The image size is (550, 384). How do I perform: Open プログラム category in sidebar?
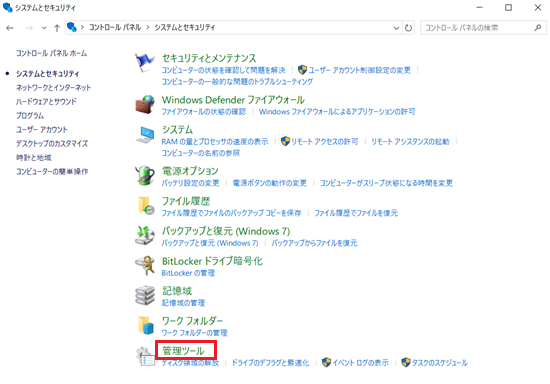coord(30,116)
